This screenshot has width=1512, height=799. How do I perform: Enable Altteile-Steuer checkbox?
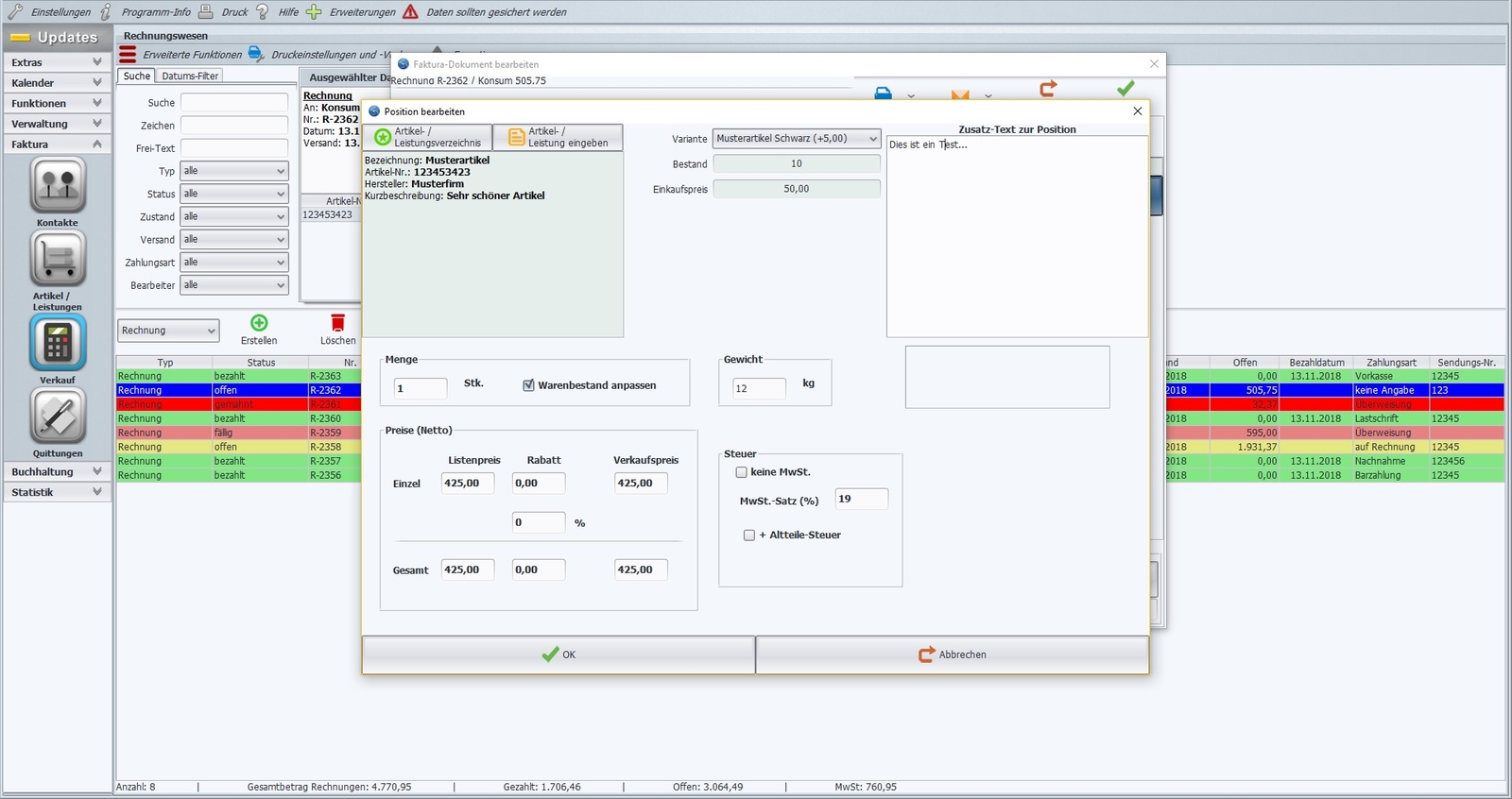point(749,535)
